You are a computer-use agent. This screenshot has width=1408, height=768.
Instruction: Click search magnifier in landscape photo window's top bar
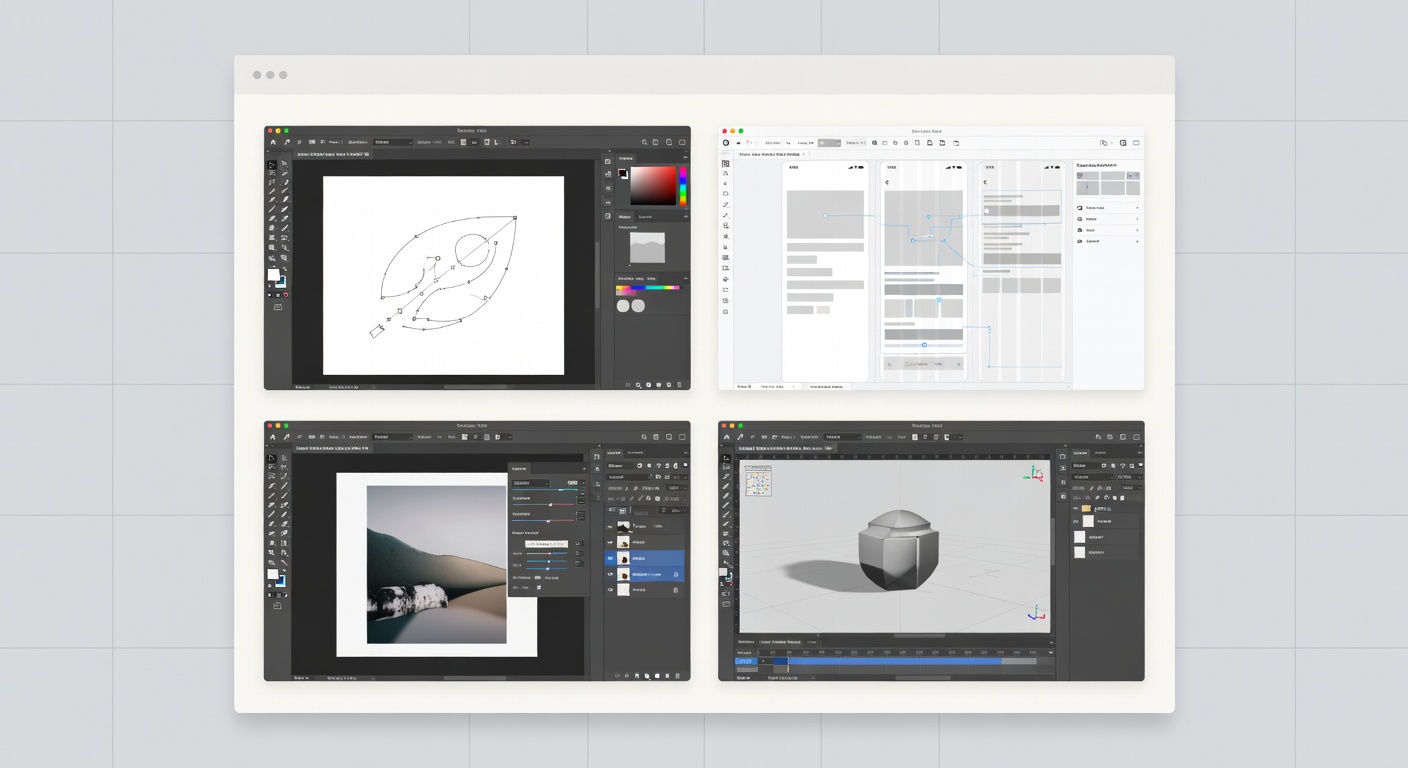pyautogui.click(x=644, y=437)
